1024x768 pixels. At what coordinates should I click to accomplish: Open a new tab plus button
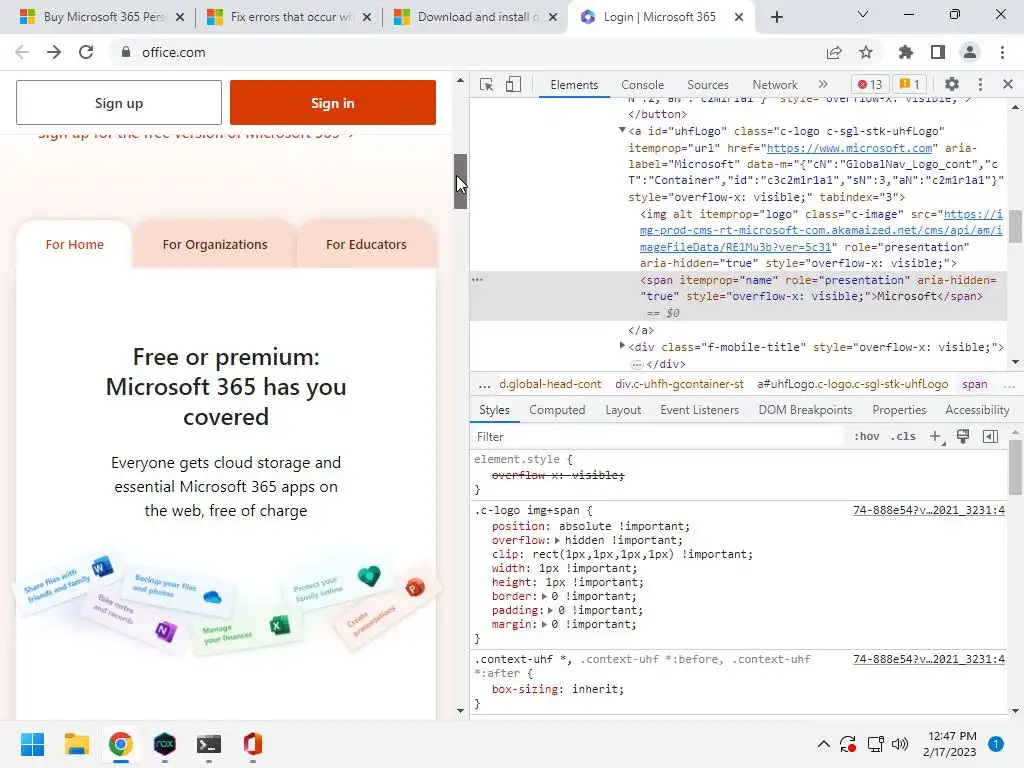point(776,17)
